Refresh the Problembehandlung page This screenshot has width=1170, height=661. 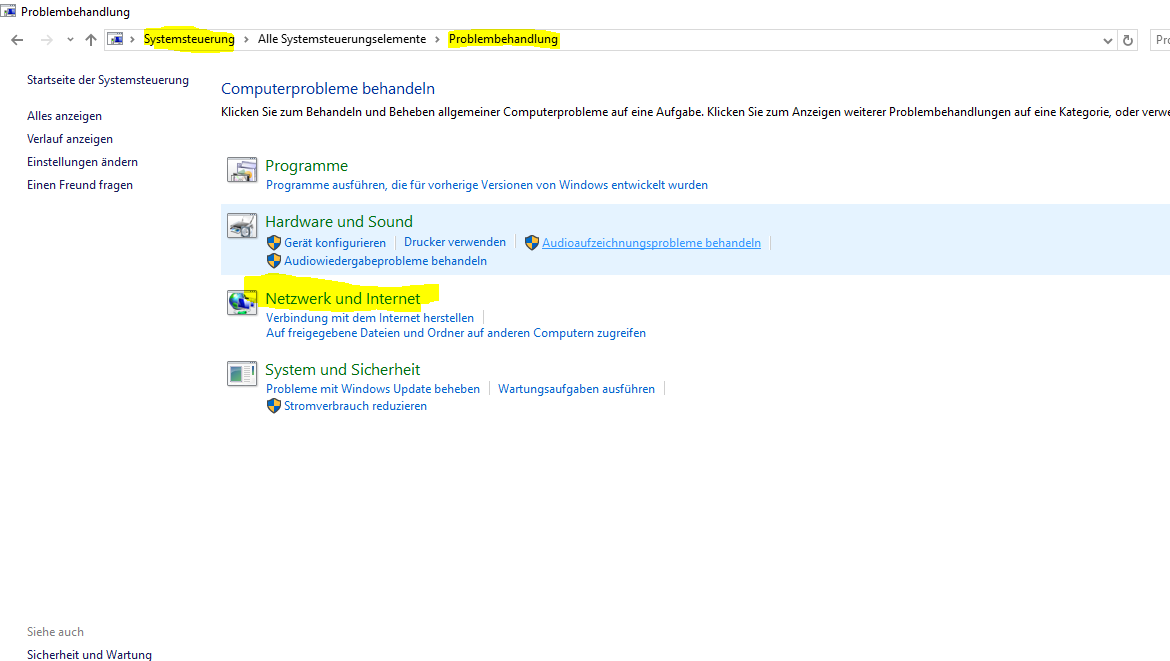(1128, 41)
